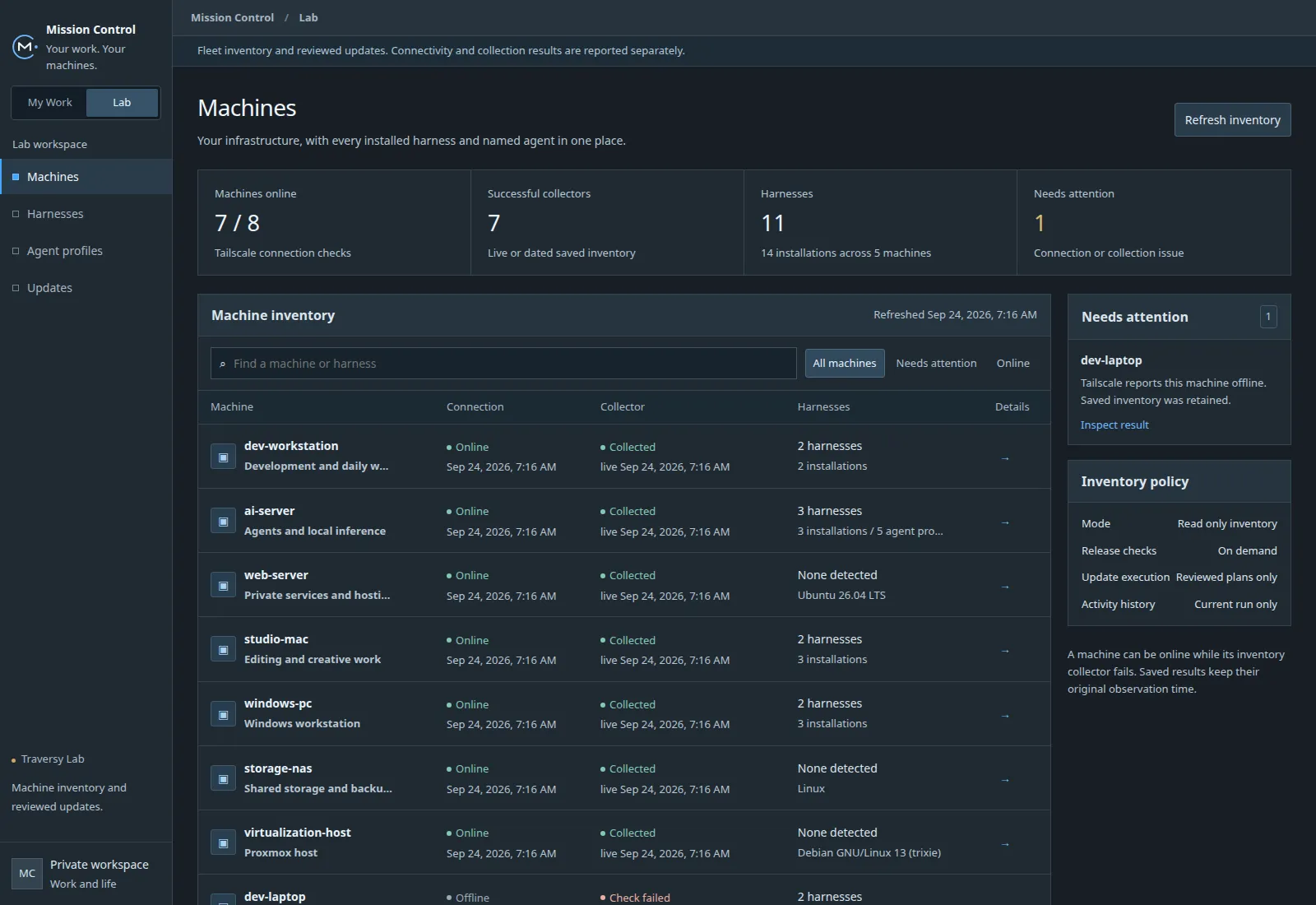
Task: Click the Connection column header
Action: [x=475, y=406]
